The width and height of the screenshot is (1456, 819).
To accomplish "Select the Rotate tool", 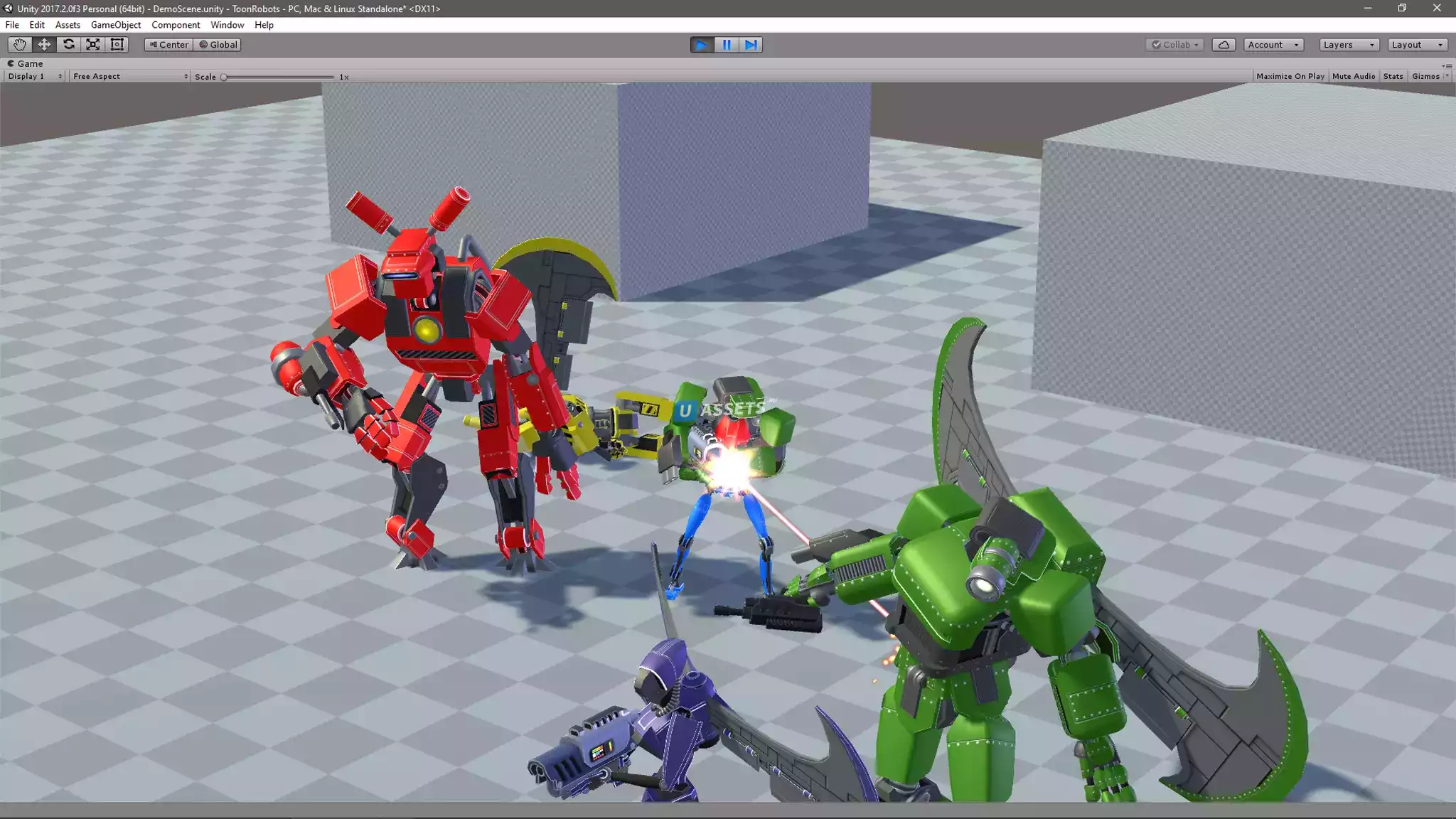I will pyautogui.click(x=68, y=44).
